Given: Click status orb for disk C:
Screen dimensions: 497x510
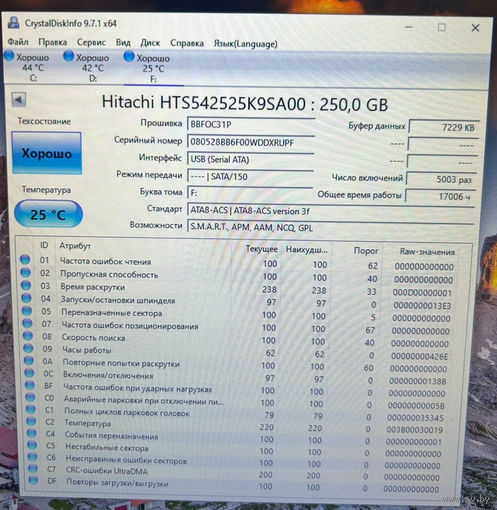Looking at the screenshot, I should [9, 56].
